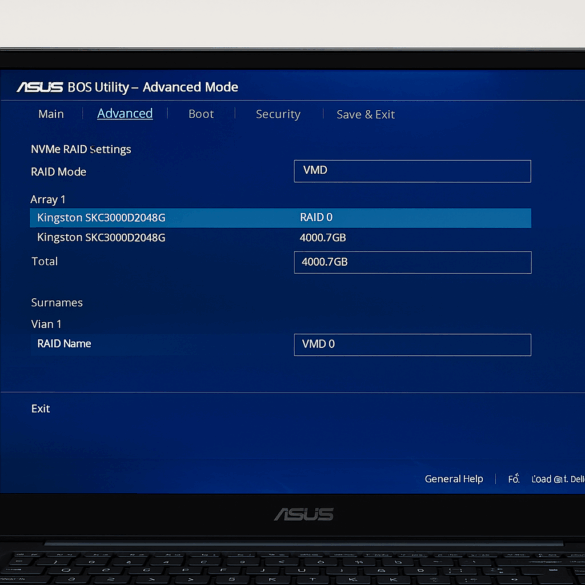This screenshot has height=585, width=585.
Task: Click the Total label
Action: pos(44,261)
